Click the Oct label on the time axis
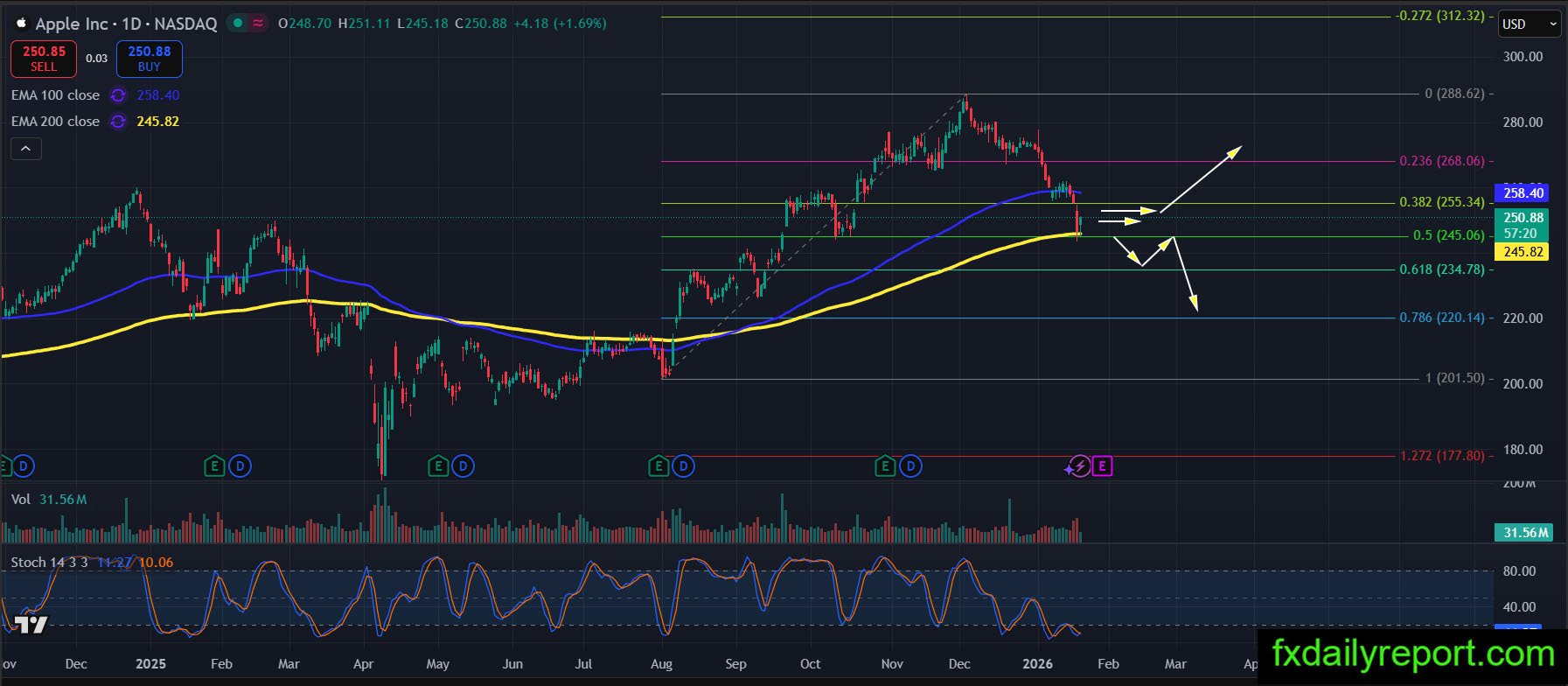The width and height of the screenshot is (1568, 686). (x=811, y=664)
